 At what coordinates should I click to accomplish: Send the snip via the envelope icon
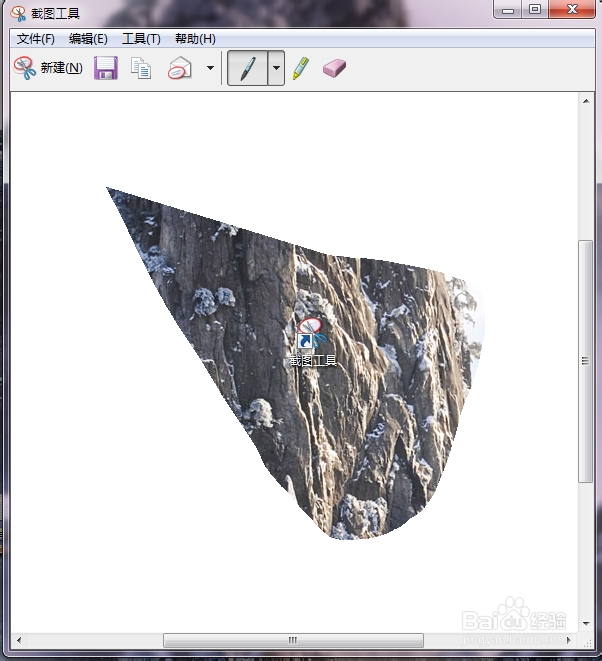[x=180, y=68]
